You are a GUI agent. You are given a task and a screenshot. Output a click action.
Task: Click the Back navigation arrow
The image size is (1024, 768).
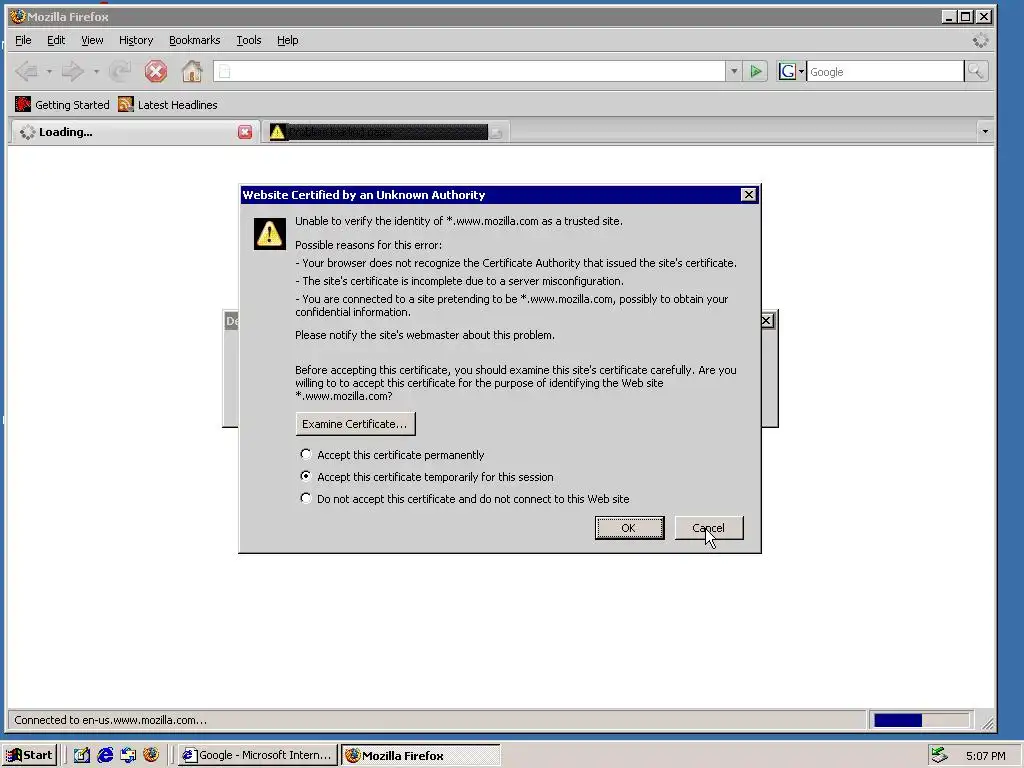[x=26, y=71]
